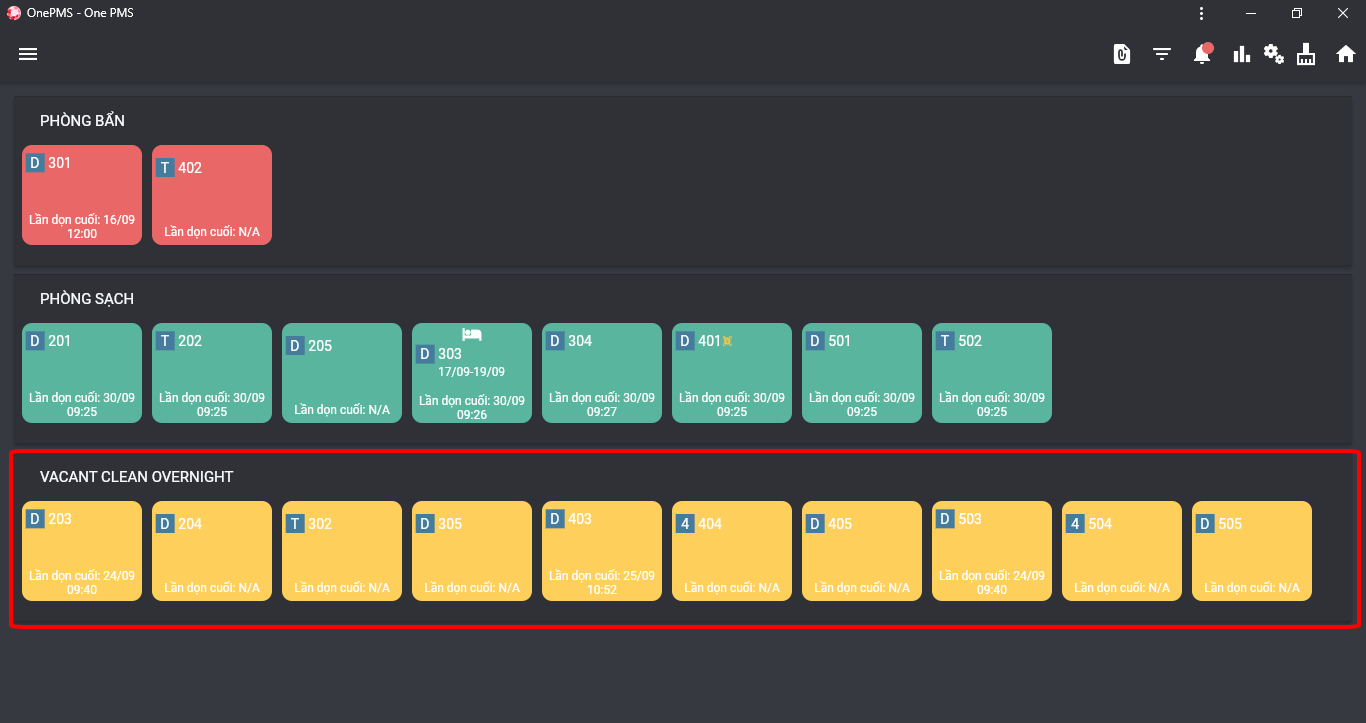Select vacant room 505 card
The width and height of the screenshot is (1366, 723).
(x=1252, y=551)
